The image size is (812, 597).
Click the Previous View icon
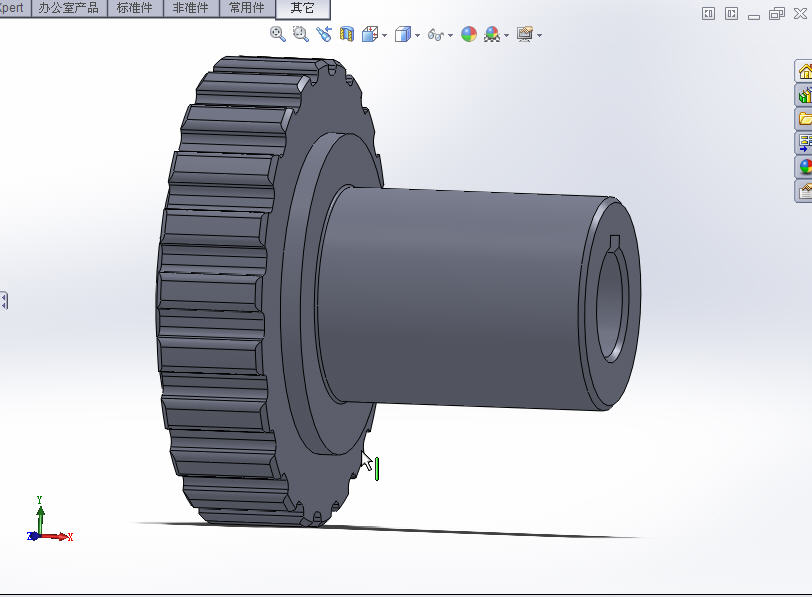click(323, 34)
